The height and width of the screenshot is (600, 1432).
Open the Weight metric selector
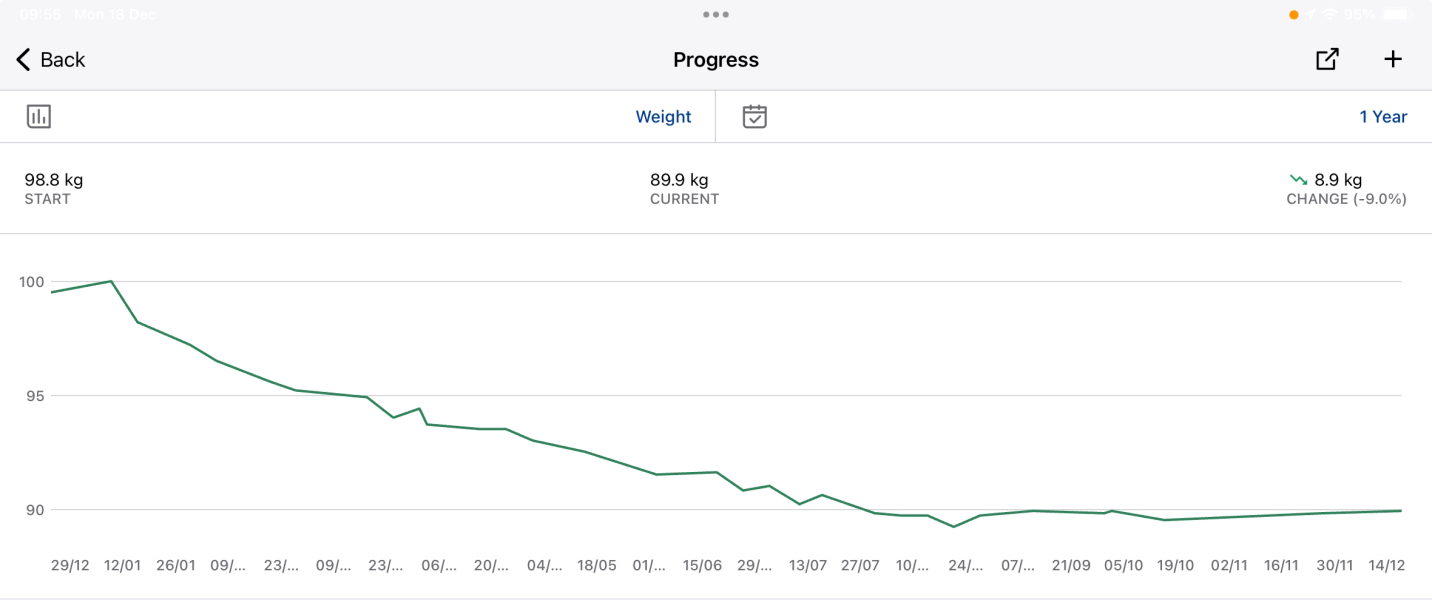pyautogui.click(x=663, y=116)
